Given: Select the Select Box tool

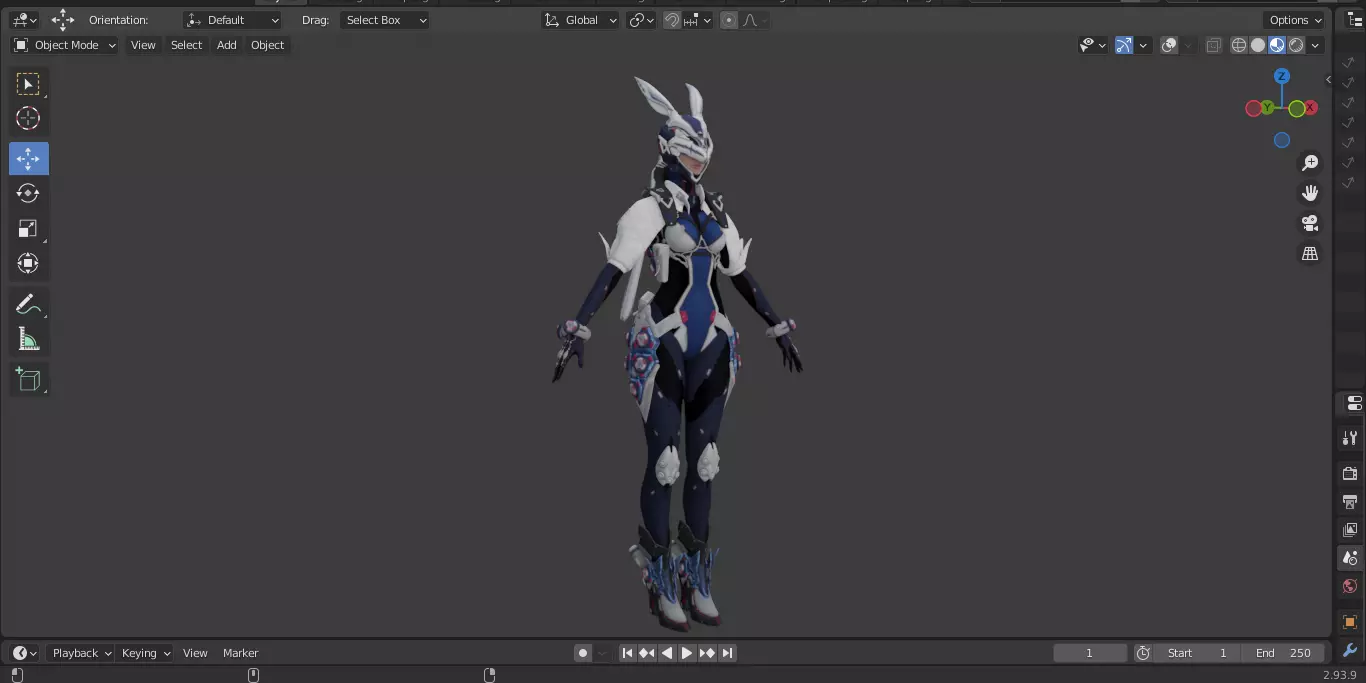Looking at the screenshot, I should (28, 84).
